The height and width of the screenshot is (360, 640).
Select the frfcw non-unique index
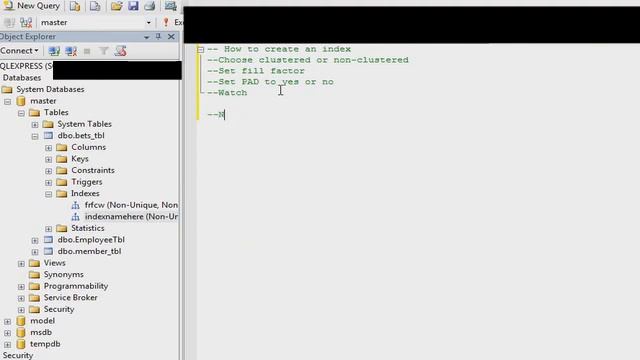click(x=131, y=205)
